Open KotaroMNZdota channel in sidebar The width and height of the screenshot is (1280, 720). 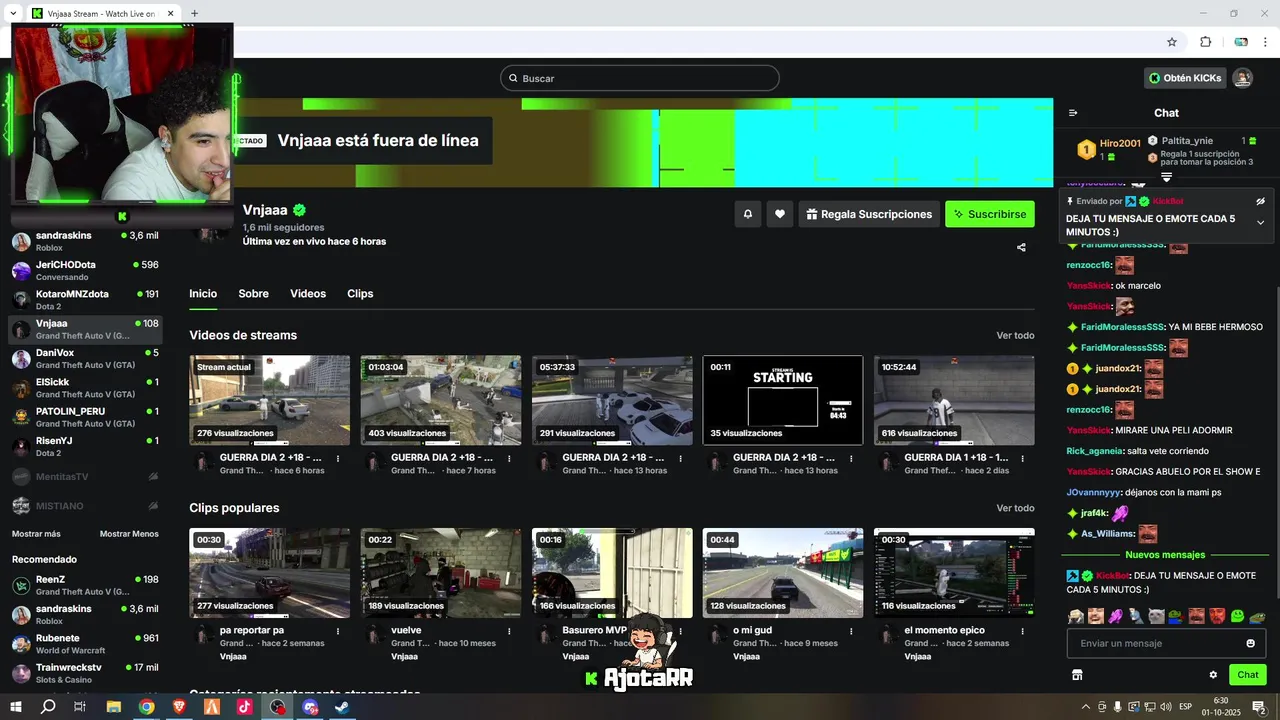85,300
